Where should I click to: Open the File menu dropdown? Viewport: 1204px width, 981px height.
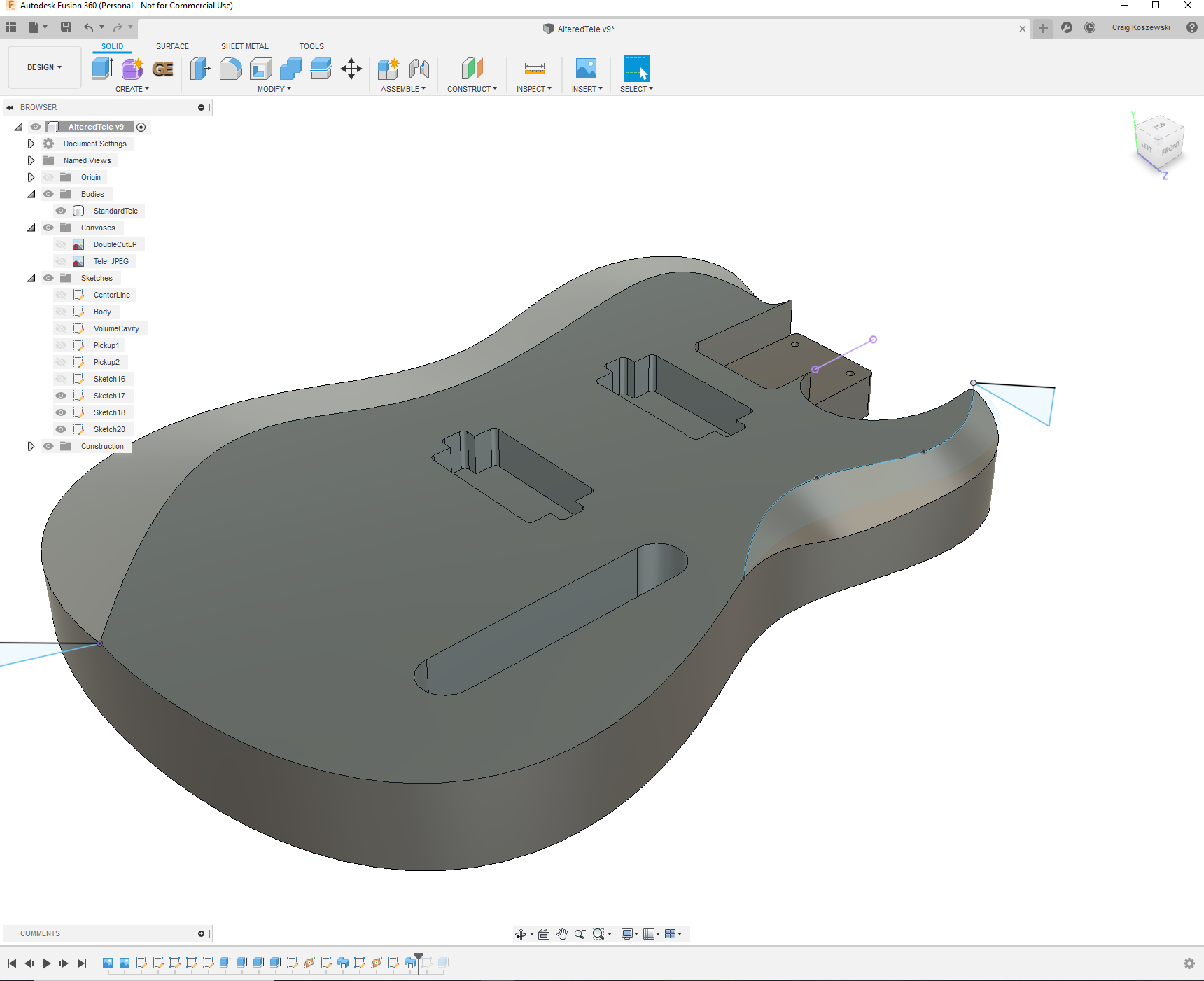(38, 27)
